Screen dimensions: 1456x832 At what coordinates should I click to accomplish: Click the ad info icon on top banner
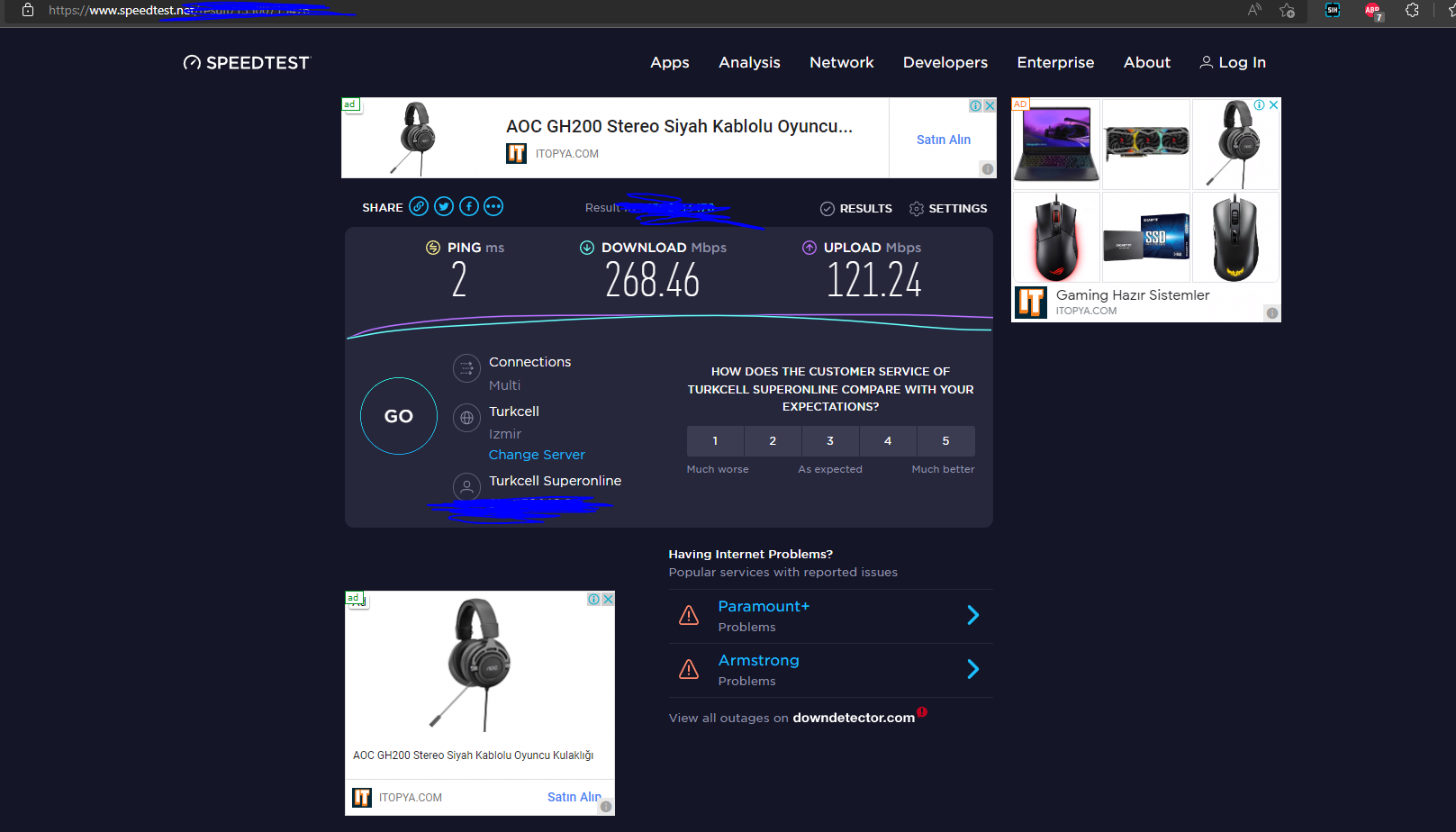click(x=975, y=105)
